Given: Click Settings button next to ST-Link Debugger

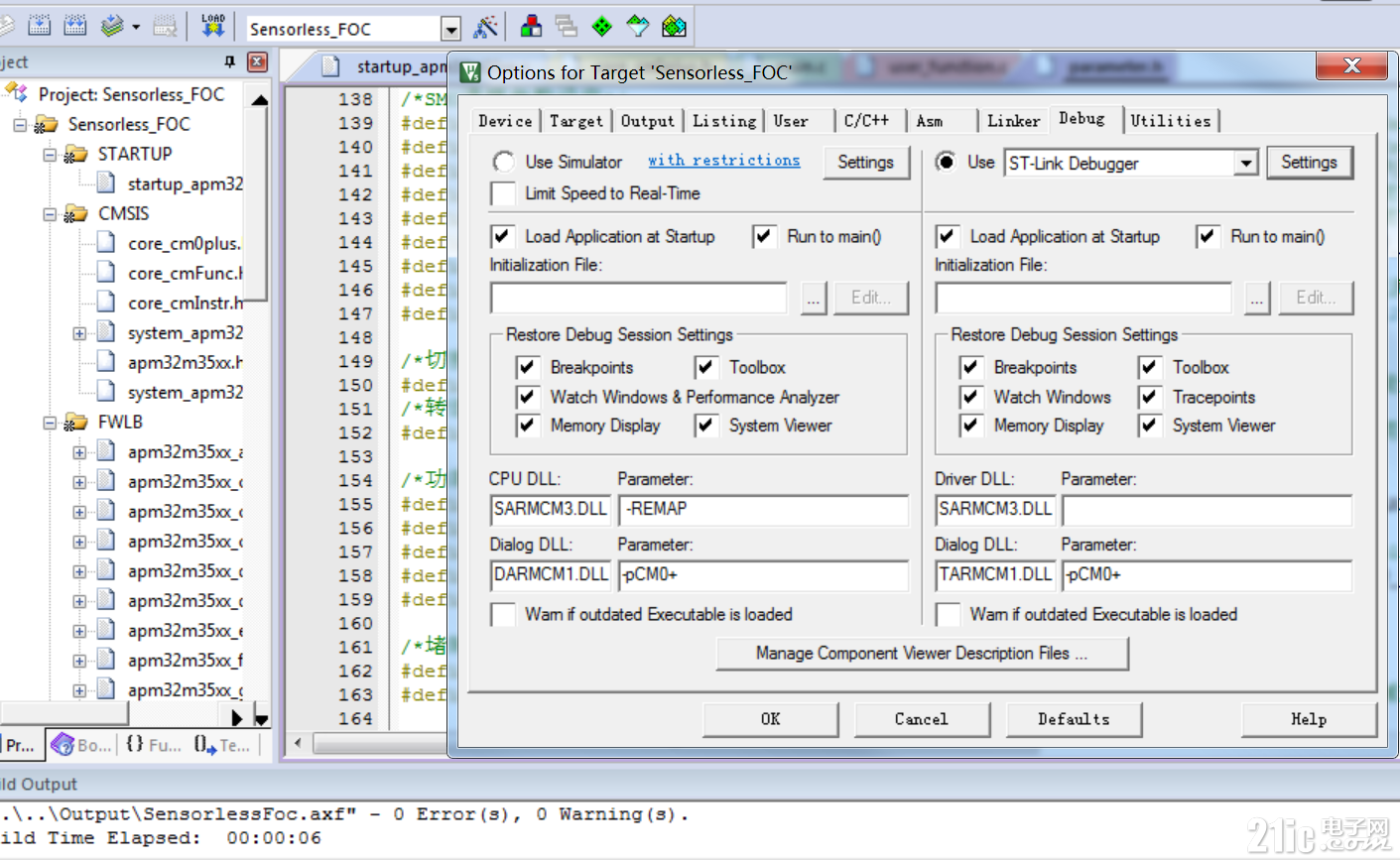Looking at the screenshot, I should (x=1309, y=162).
